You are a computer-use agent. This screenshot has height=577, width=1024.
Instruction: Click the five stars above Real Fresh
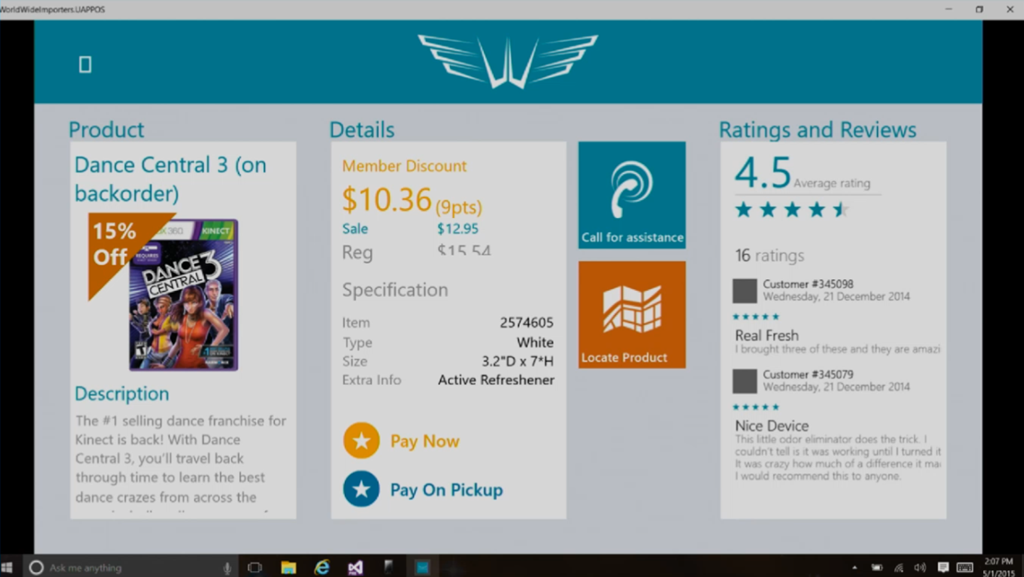coord(756,317)
